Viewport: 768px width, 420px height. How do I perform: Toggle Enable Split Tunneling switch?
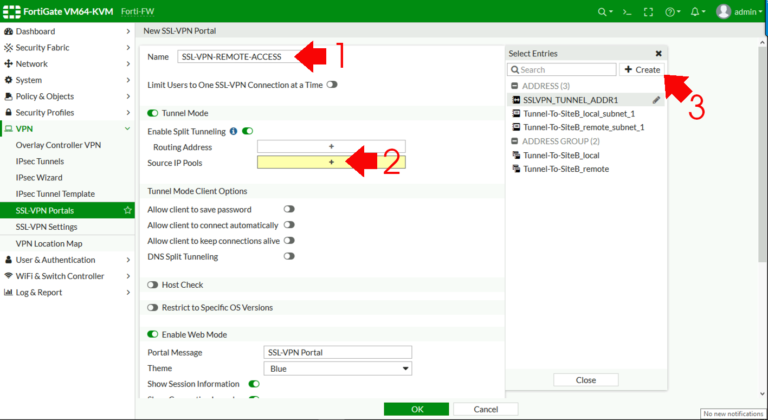click(x=247, y=131)
